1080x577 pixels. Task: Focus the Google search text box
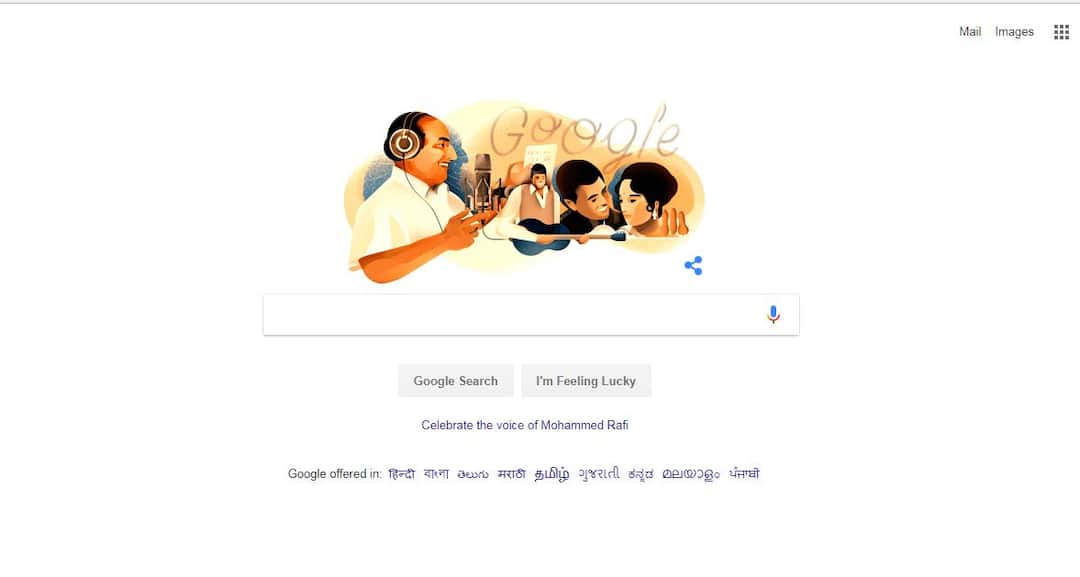513,315
